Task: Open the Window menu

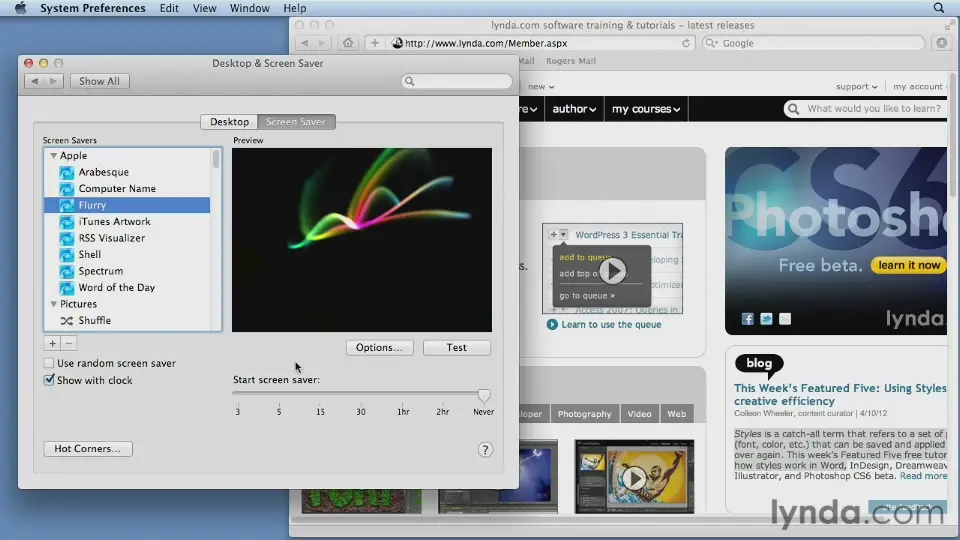Action: click(249, 8)
